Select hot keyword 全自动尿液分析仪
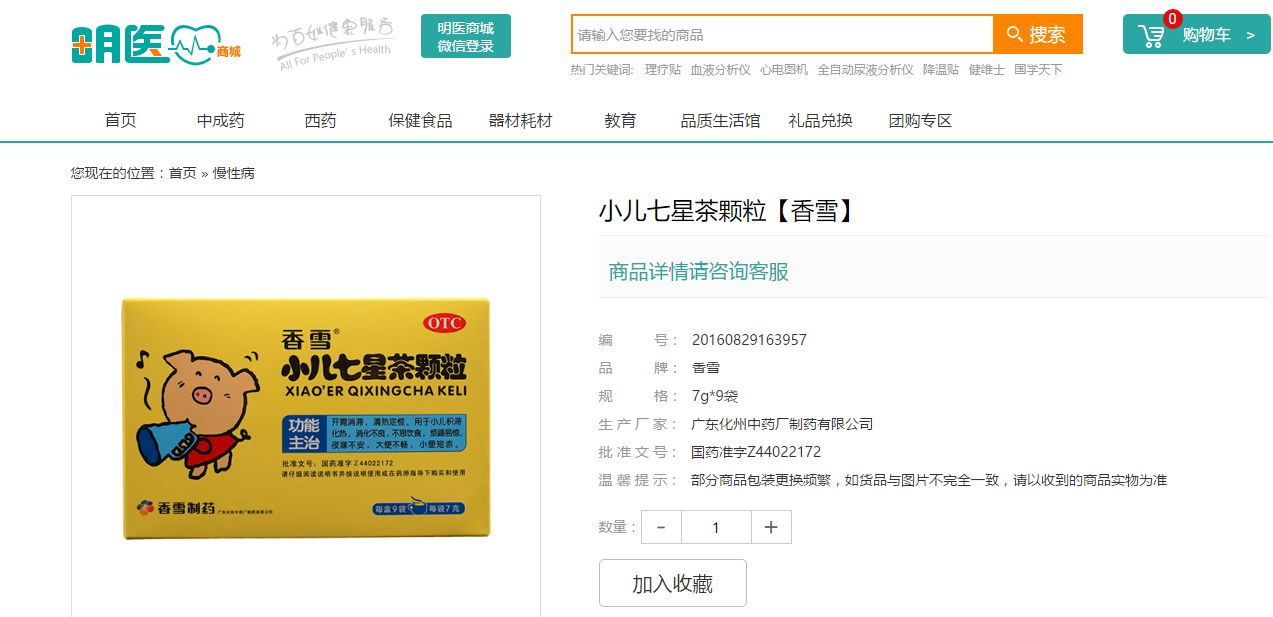The image size is (1273, 617). [865, 70]
